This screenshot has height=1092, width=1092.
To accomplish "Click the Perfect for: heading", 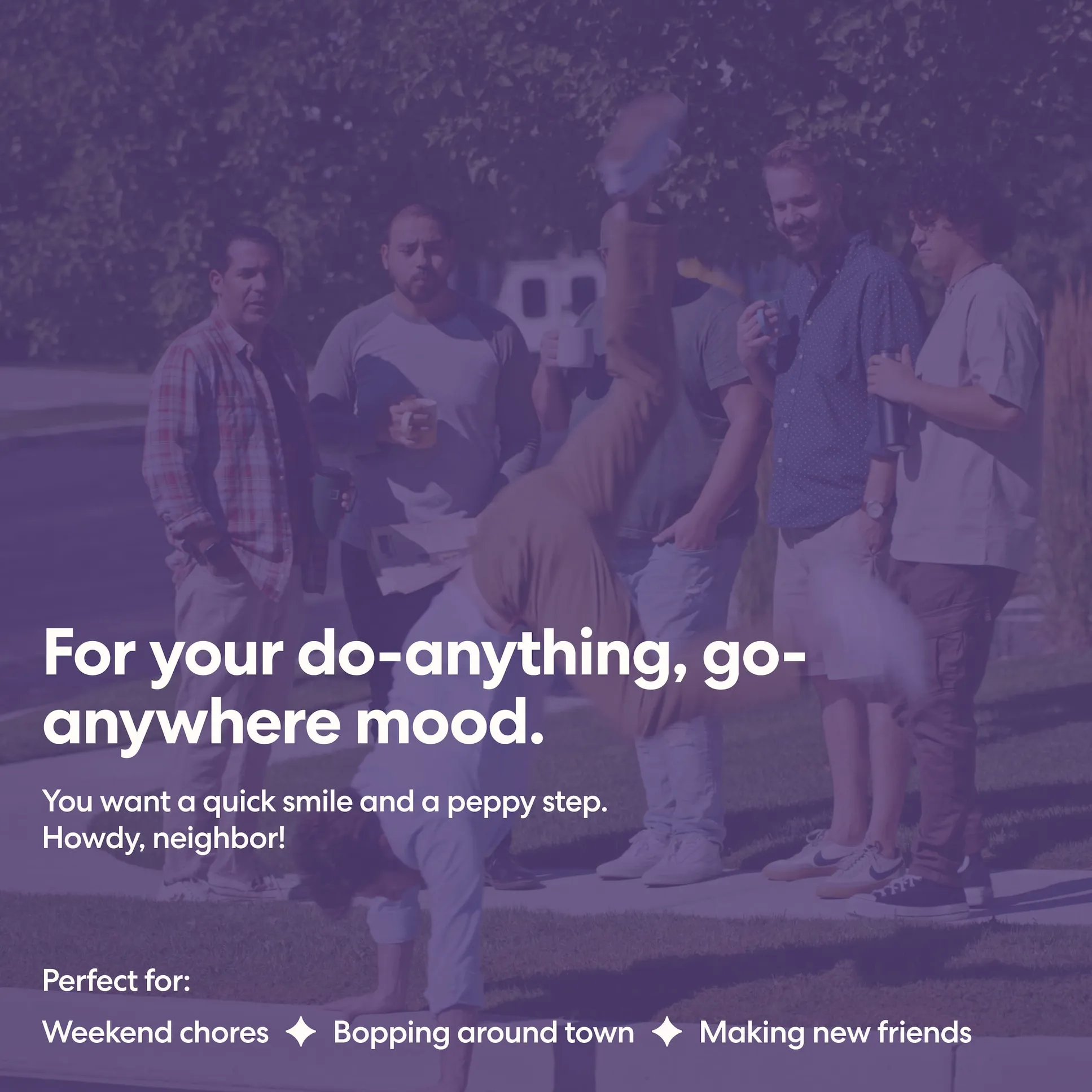I will [116, 980].
